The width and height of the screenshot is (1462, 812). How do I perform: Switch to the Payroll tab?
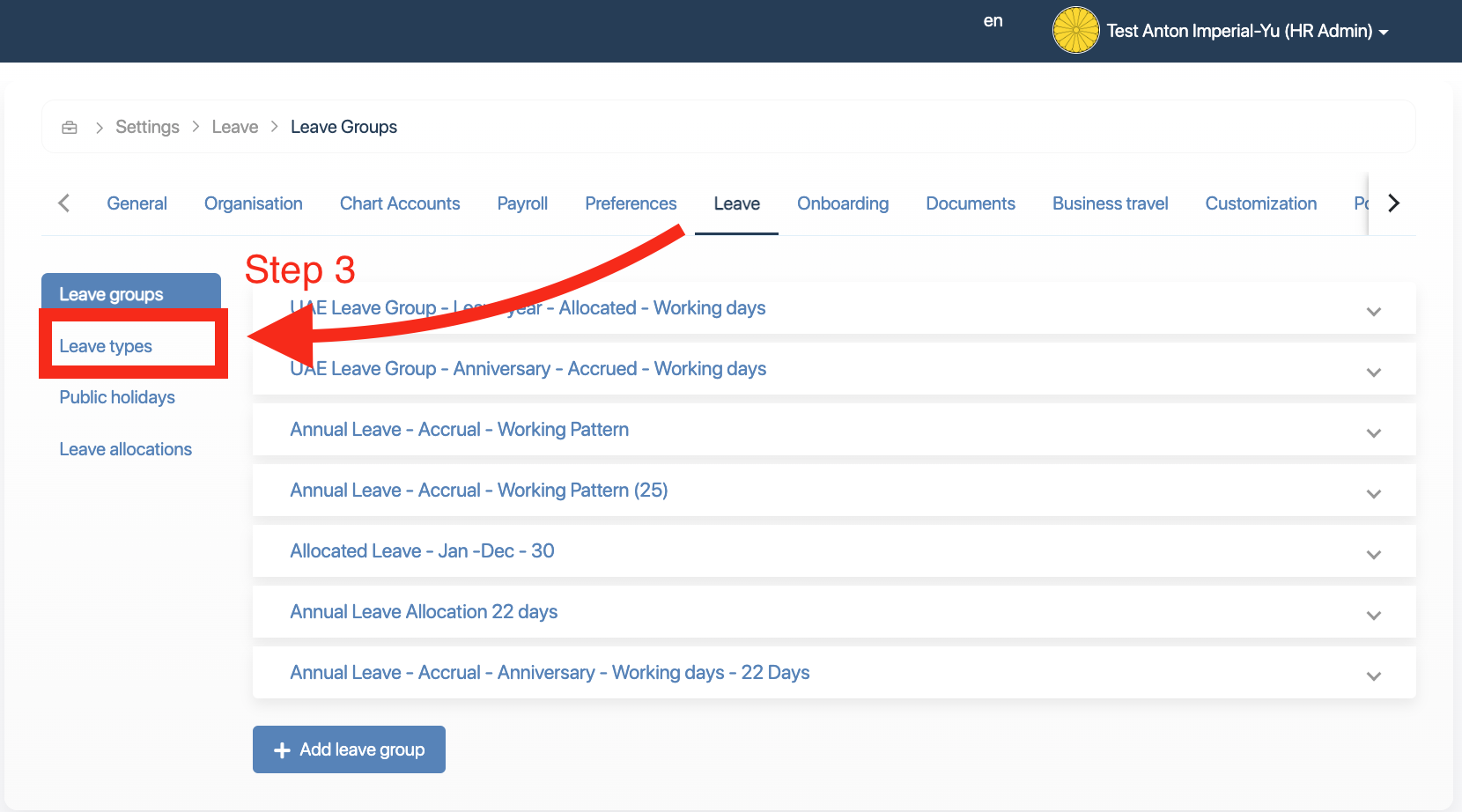tap(522, 203)
